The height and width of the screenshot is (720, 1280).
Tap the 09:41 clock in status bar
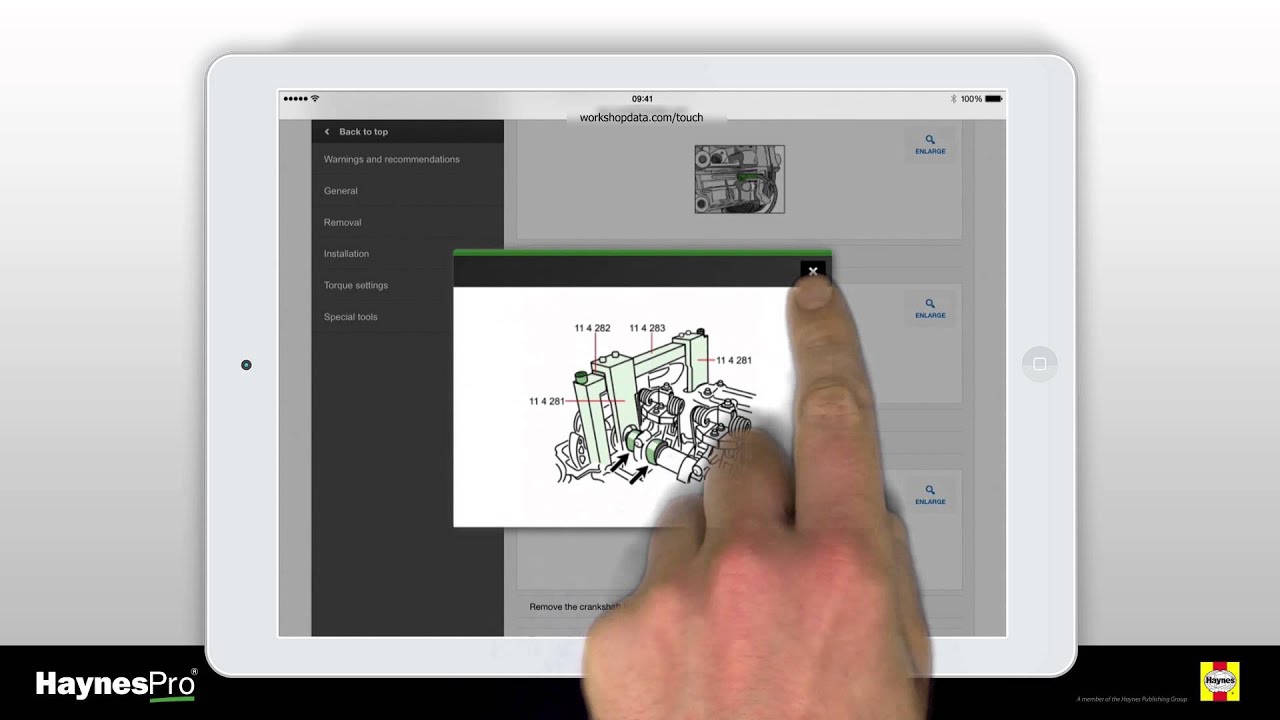point(642,99)
